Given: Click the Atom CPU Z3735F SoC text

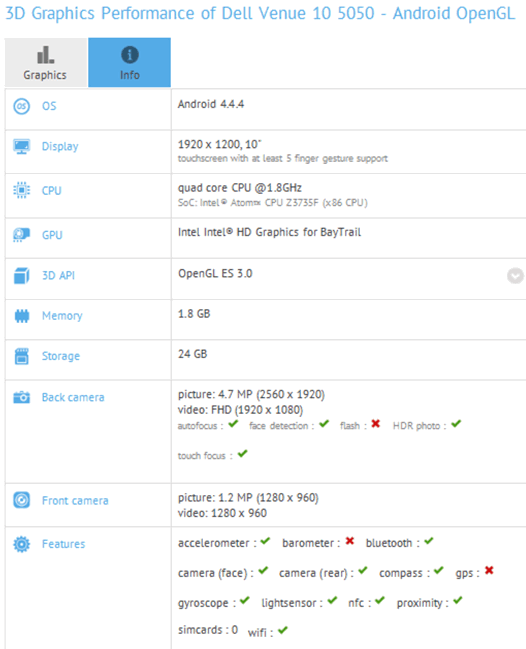Looking at the screenshot, I should click(273, 203).
